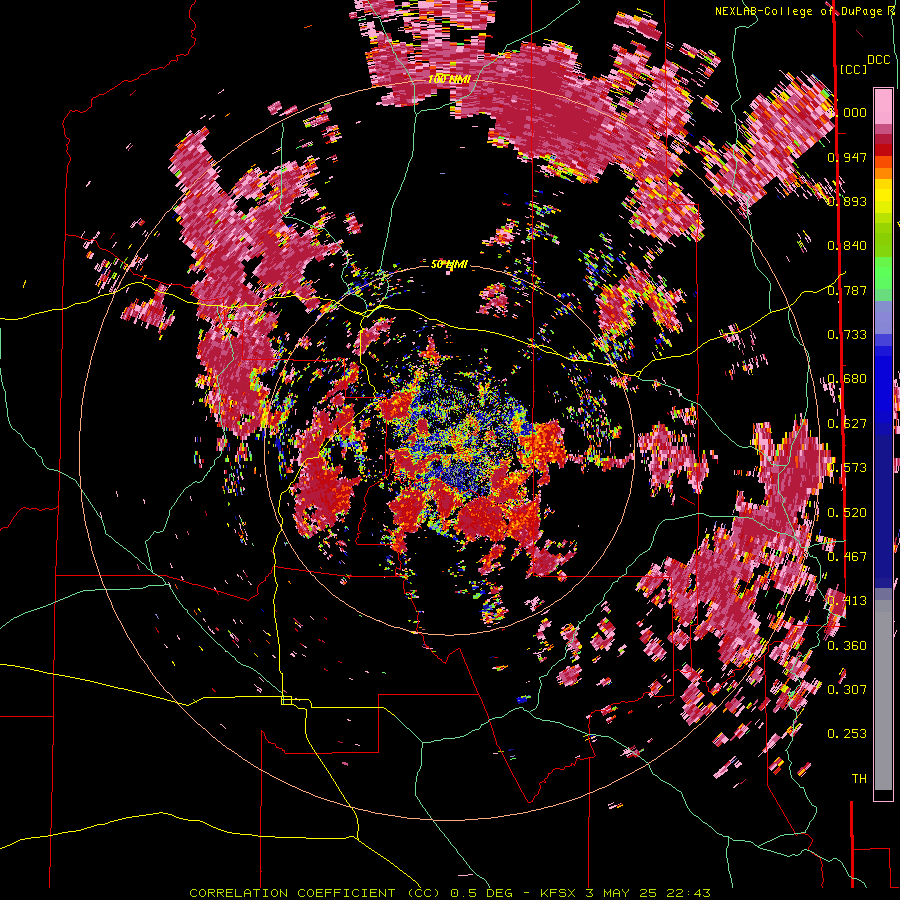Pick the gray segment of the color bar

click(x=883, y=695)
